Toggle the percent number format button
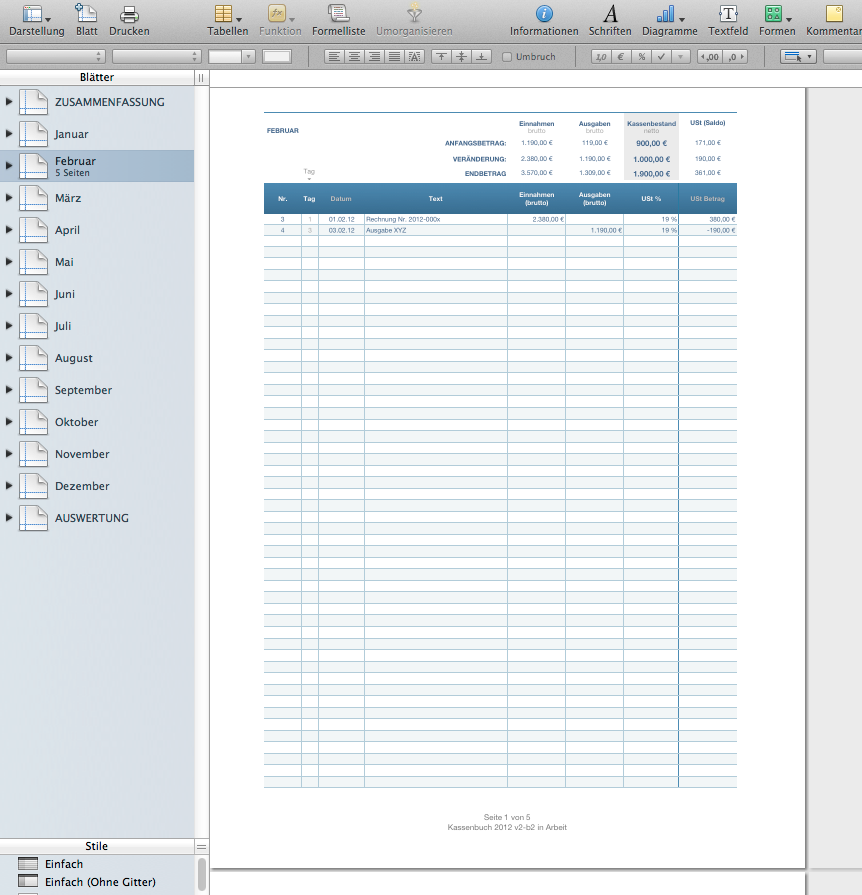The width and height of the screenshot is (862, 895). (x=642, y=57)
